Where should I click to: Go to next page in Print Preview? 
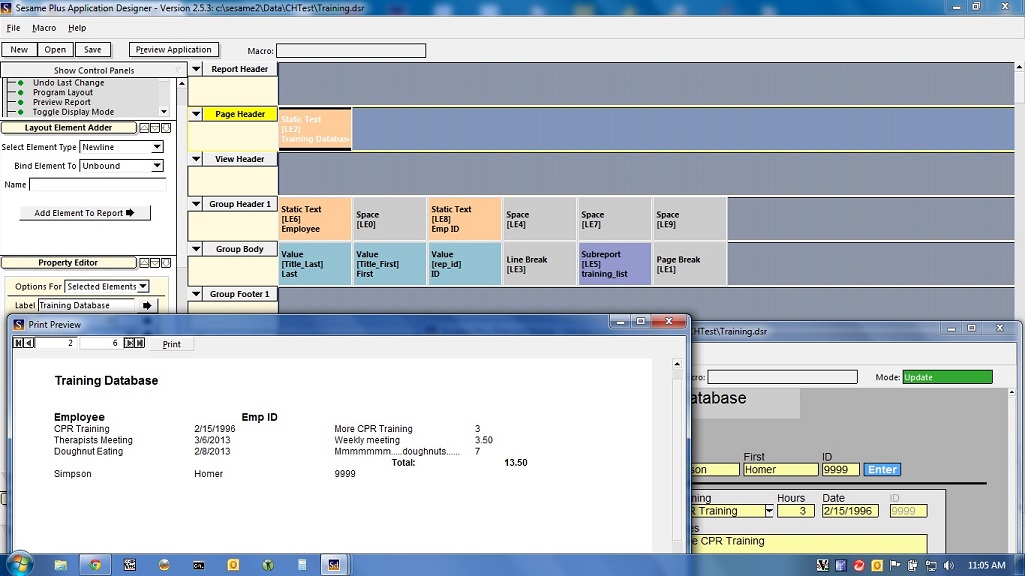(x=129, y=343)
